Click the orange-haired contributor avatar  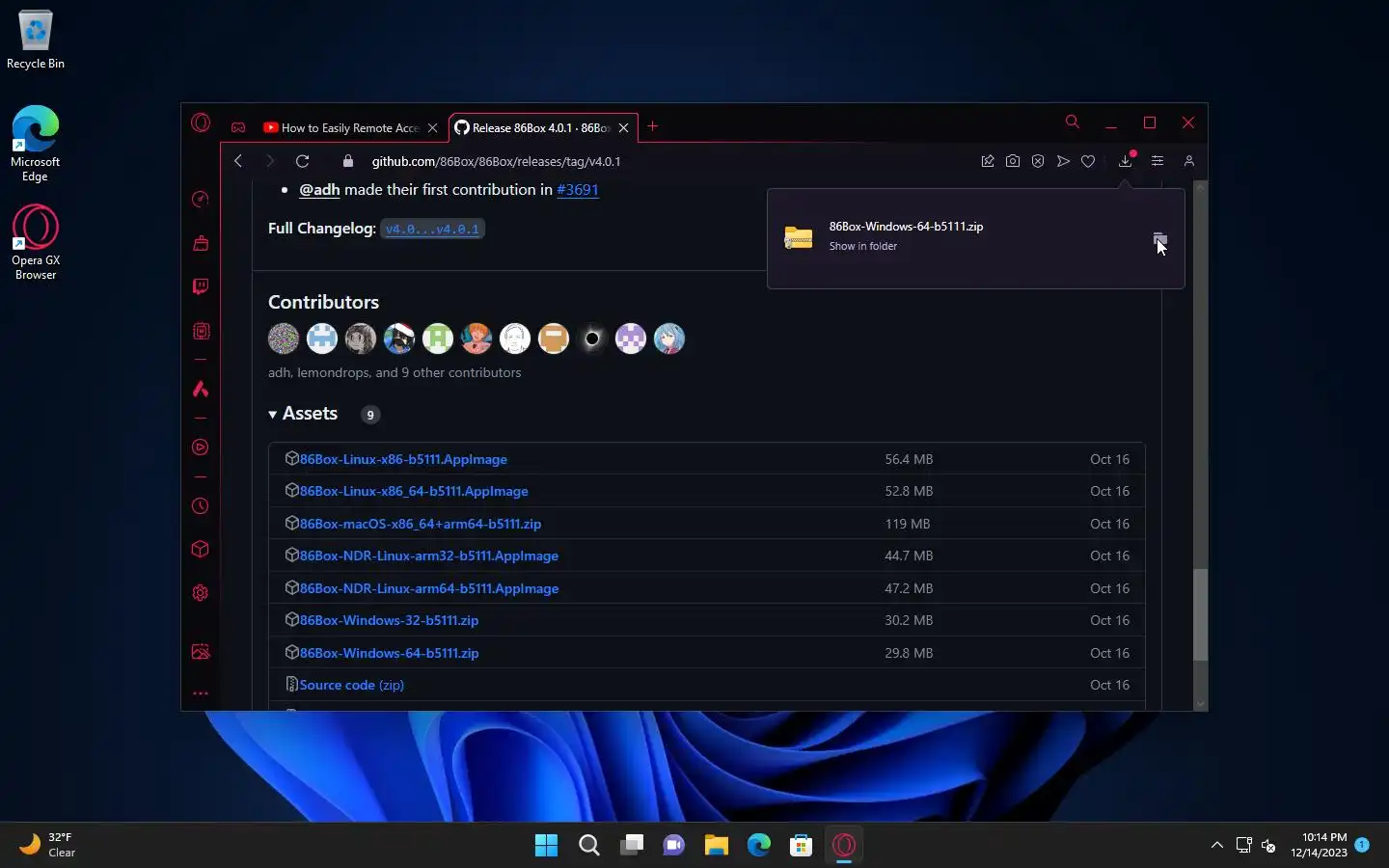click(x=477, y=339)
